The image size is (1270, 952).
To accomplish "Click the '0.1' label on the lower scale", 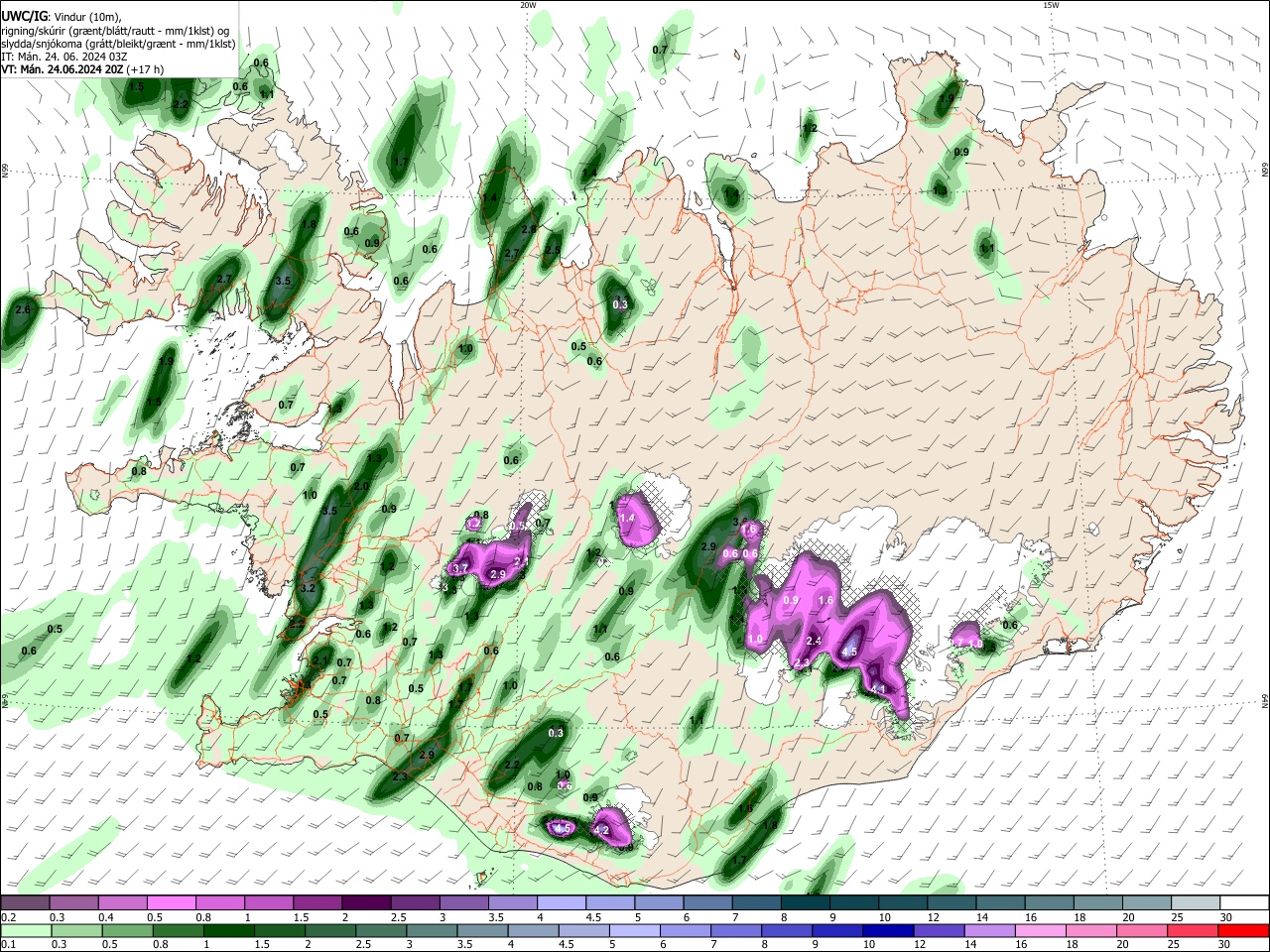I will click(x=8, y=946).
